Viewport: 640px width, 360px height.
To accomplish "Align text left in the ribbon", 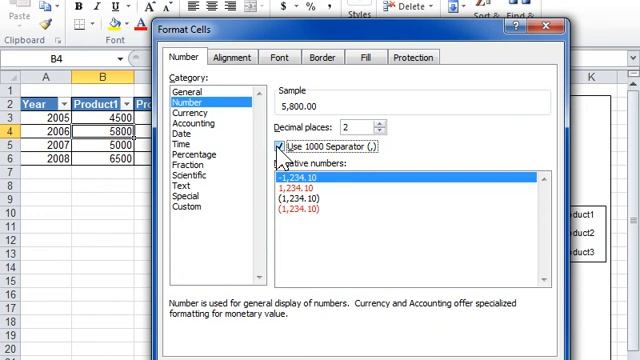I will point(193,6).
